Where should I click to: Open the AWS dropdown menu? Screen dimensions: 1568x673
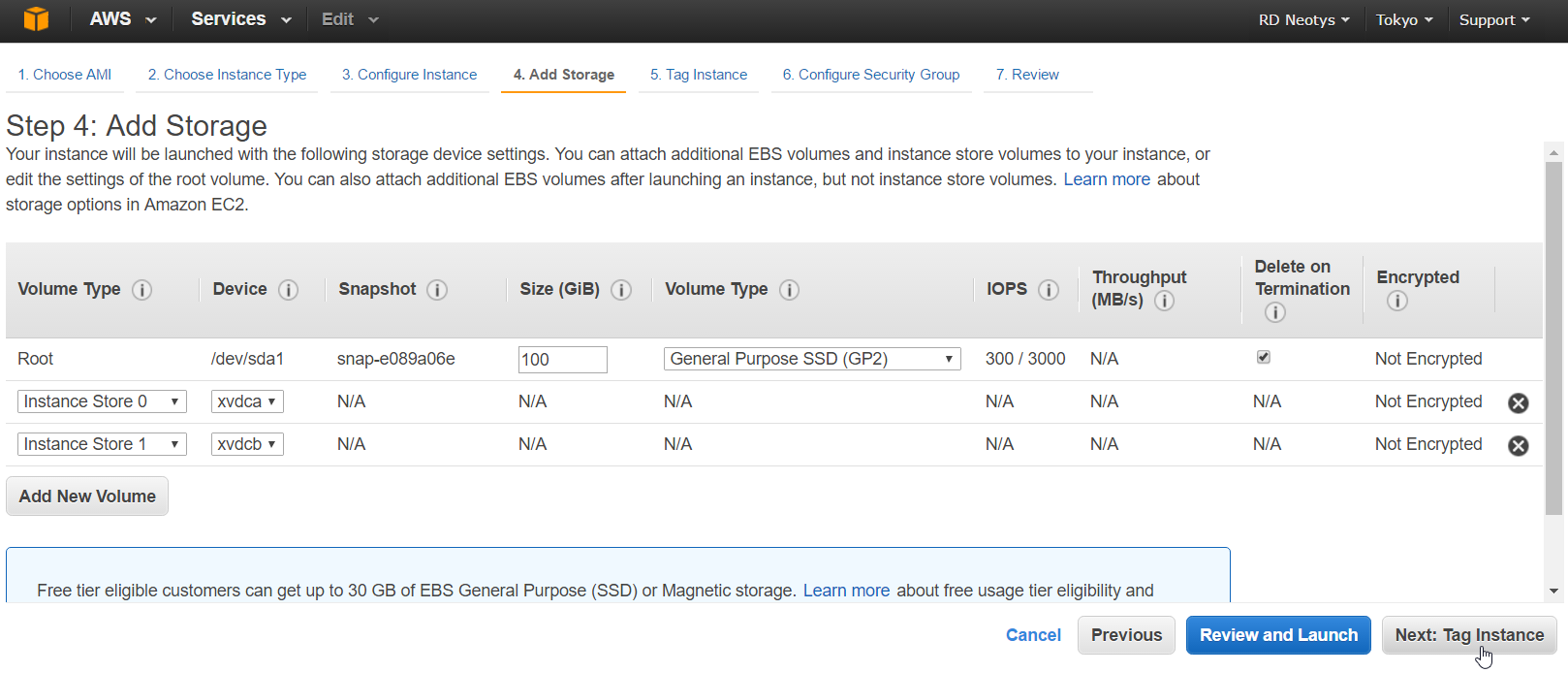click(x=123, y=19)
